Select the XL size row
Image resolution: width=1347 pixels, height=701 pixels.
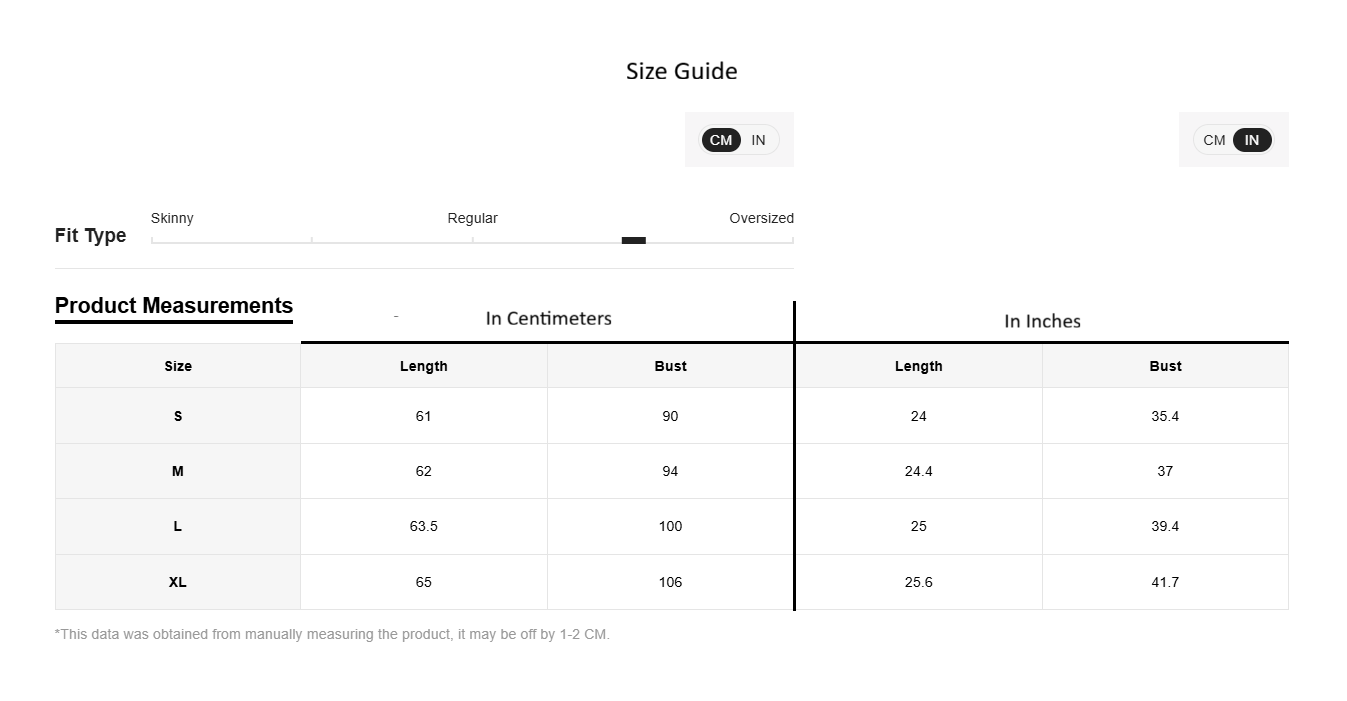(x=672, y=582)
